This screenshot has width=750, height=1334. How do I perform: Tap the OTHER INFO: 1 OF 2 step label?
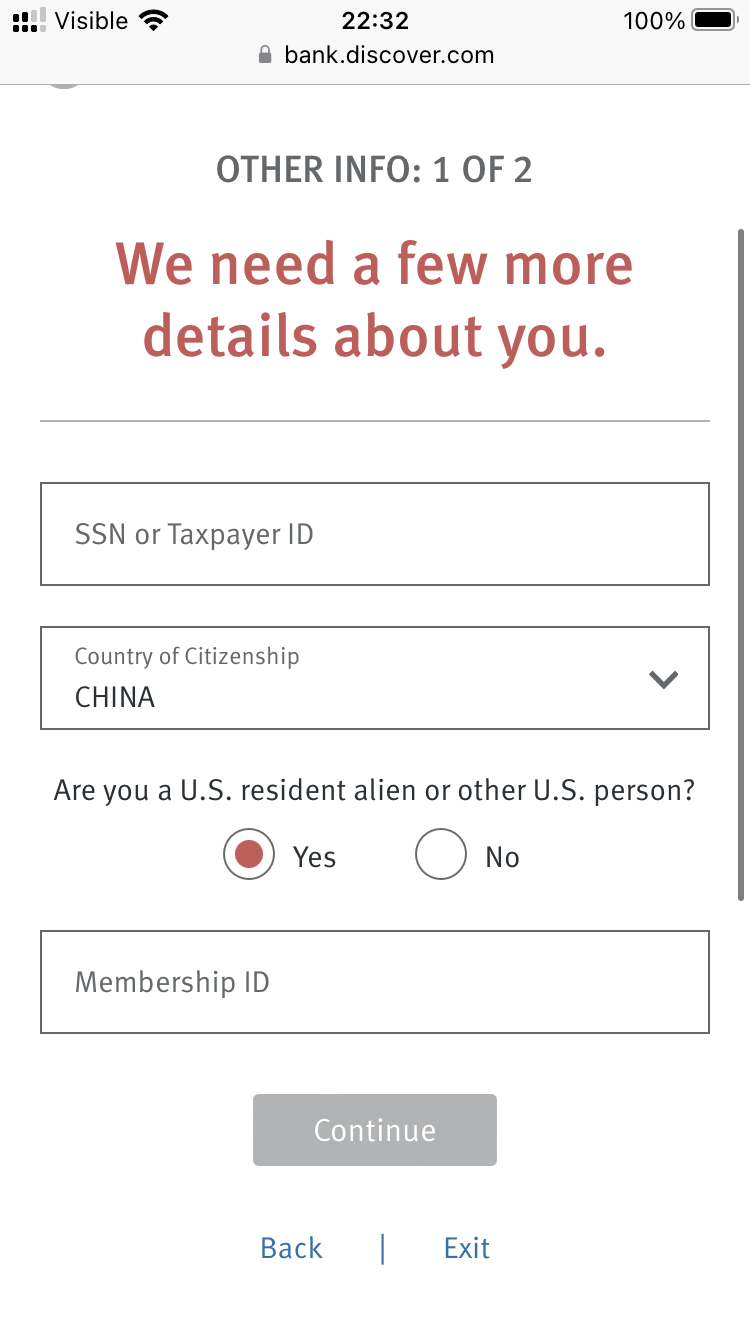coord(375,170)
